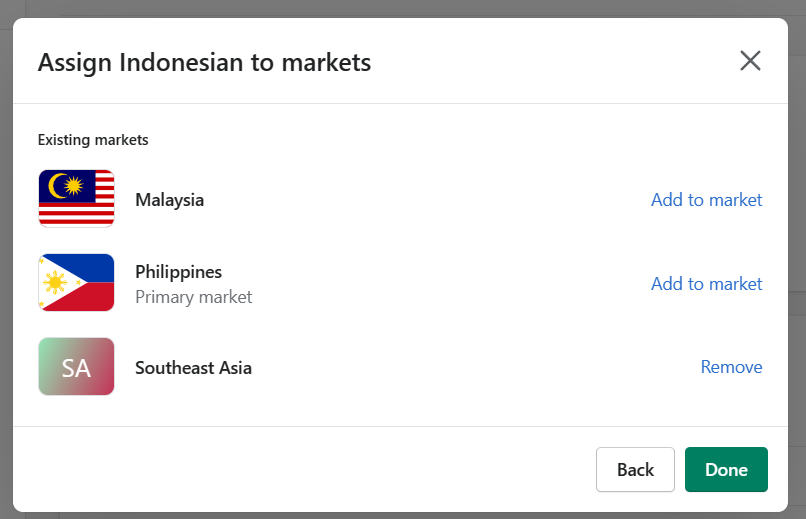
Task: Click the Philippines flag icon
Action: click(76, 283)
